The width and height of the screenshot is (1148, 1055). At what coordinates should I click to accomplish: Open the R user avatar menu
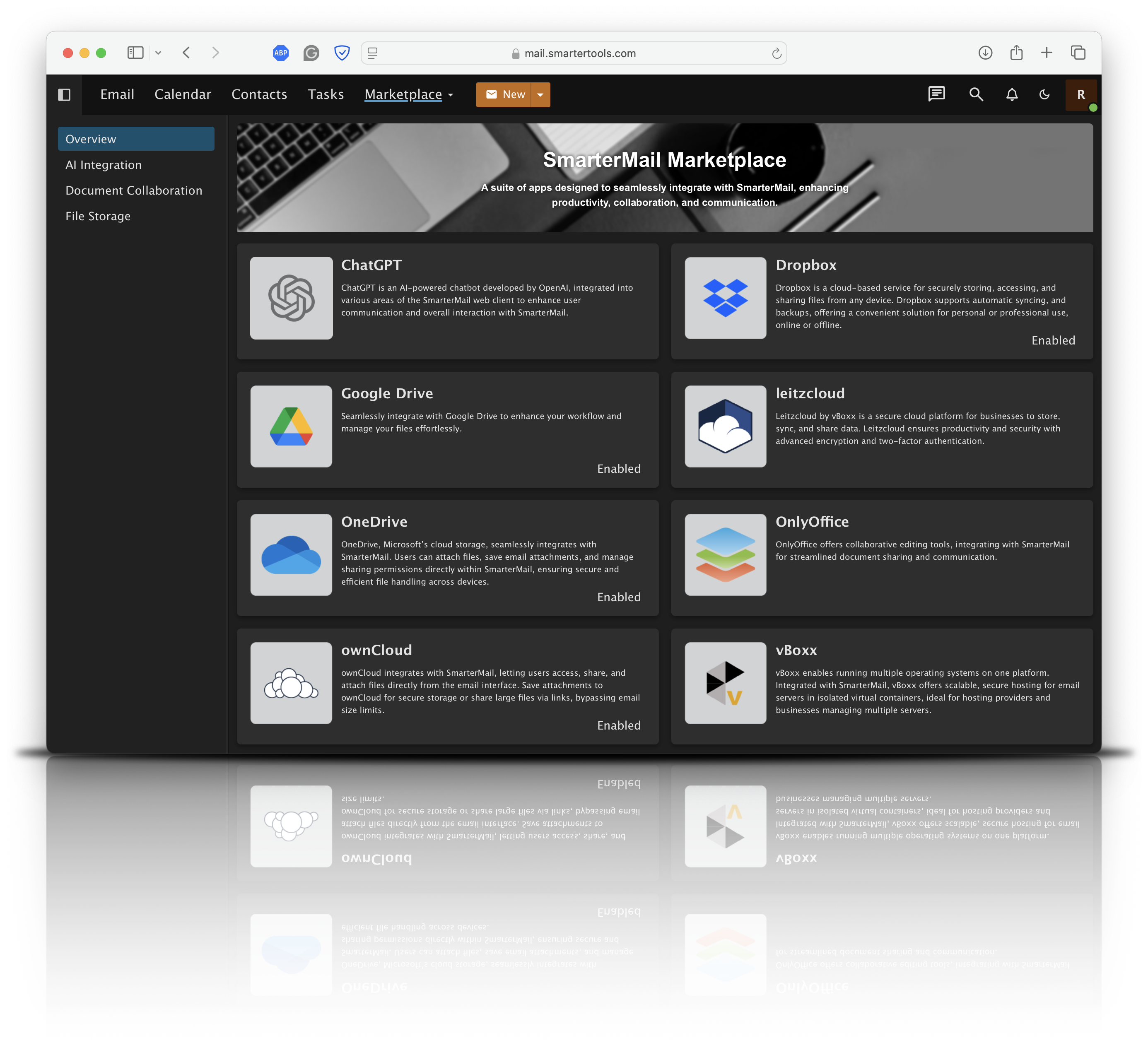pos(1081,95)
